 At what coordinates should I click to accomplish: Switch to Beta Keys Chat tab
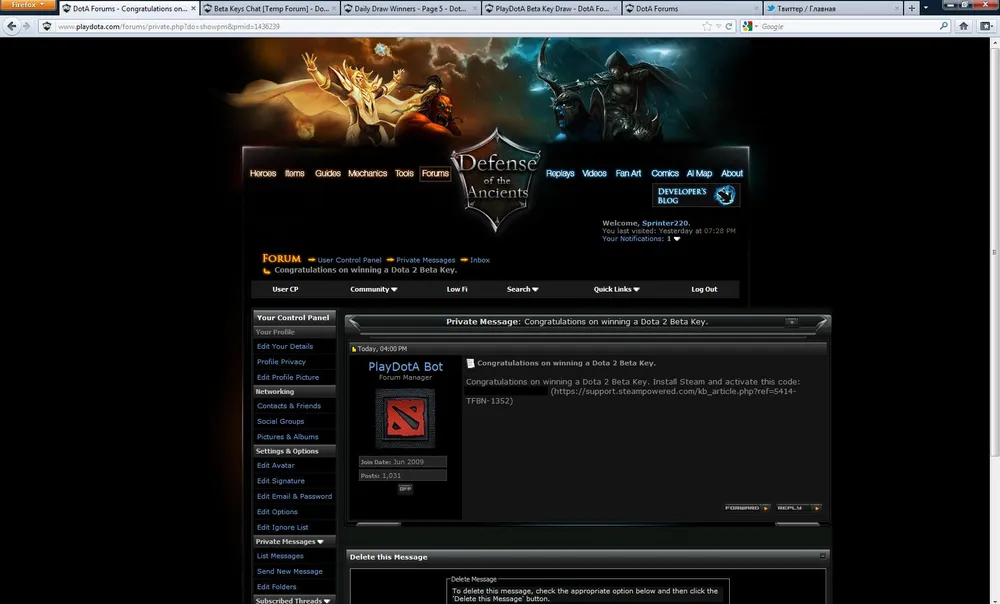click(270, 8)
